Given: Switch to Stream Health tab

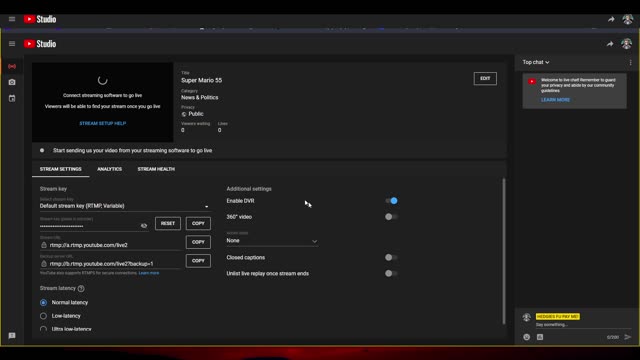Looking at the screenshot, I should (x=156, y=169).
